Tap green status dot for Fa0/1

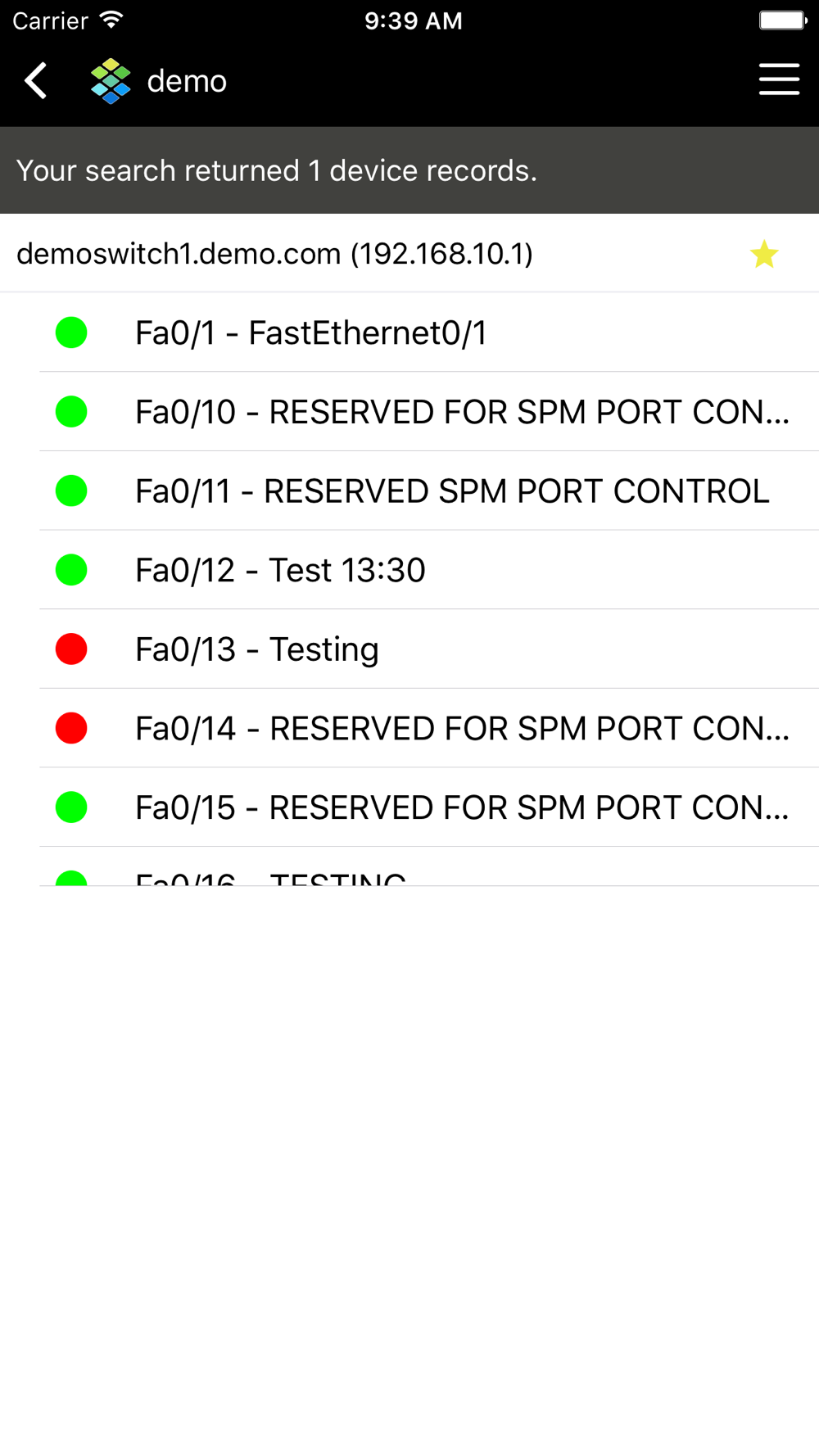click(x=71, y=332)
